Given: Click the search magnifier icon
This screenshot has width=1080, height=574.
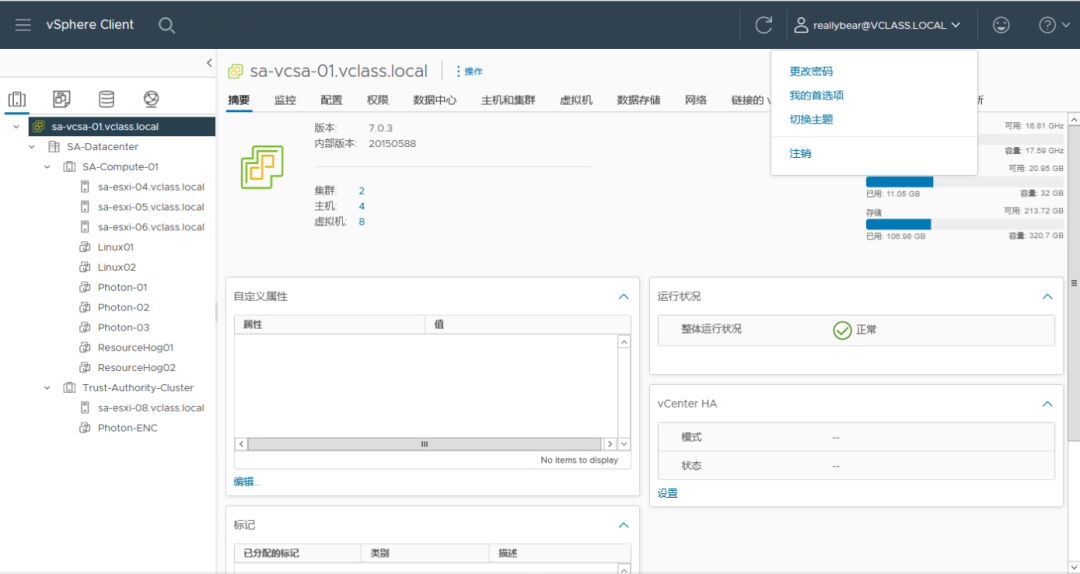Looking at the screenshot, I should (x=167, y=25).
